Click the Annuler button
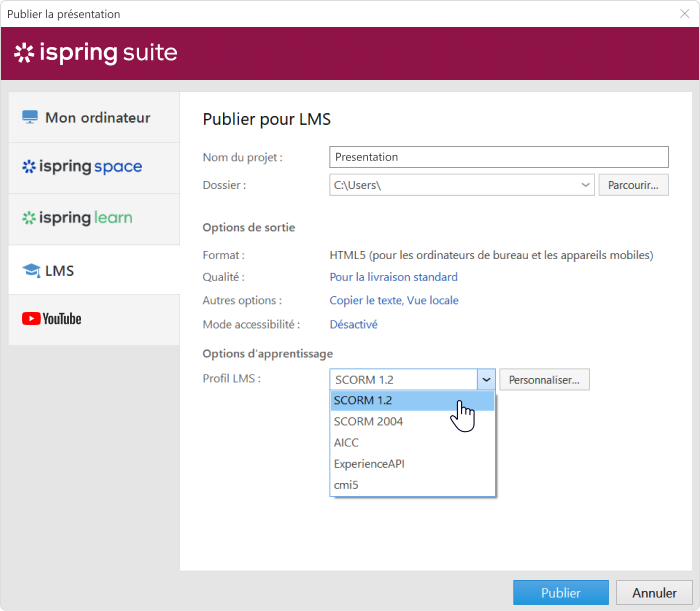 [x=654, y=593]
